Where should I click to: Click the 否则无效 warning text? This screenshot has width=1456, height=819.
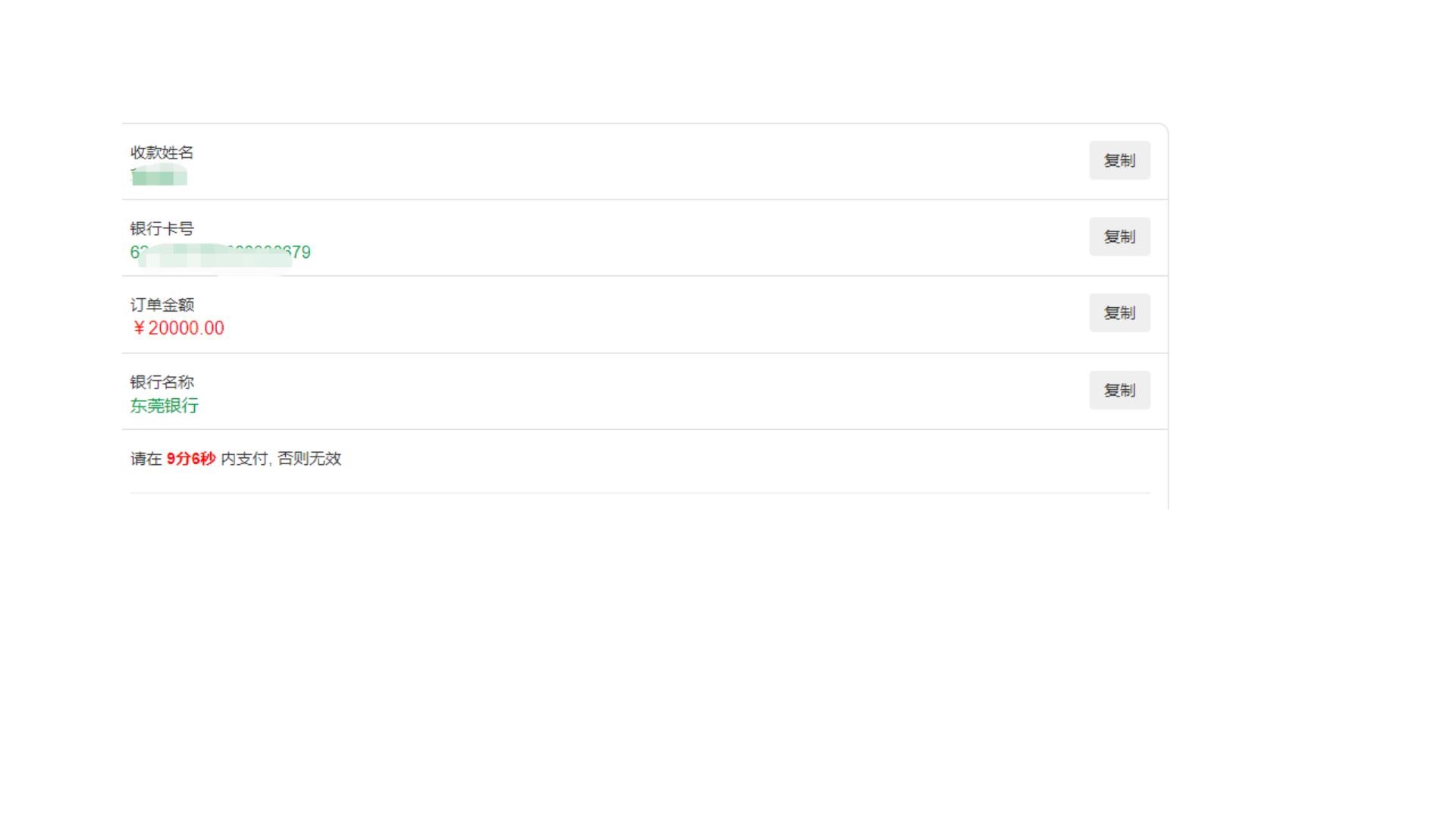[309, 459]
